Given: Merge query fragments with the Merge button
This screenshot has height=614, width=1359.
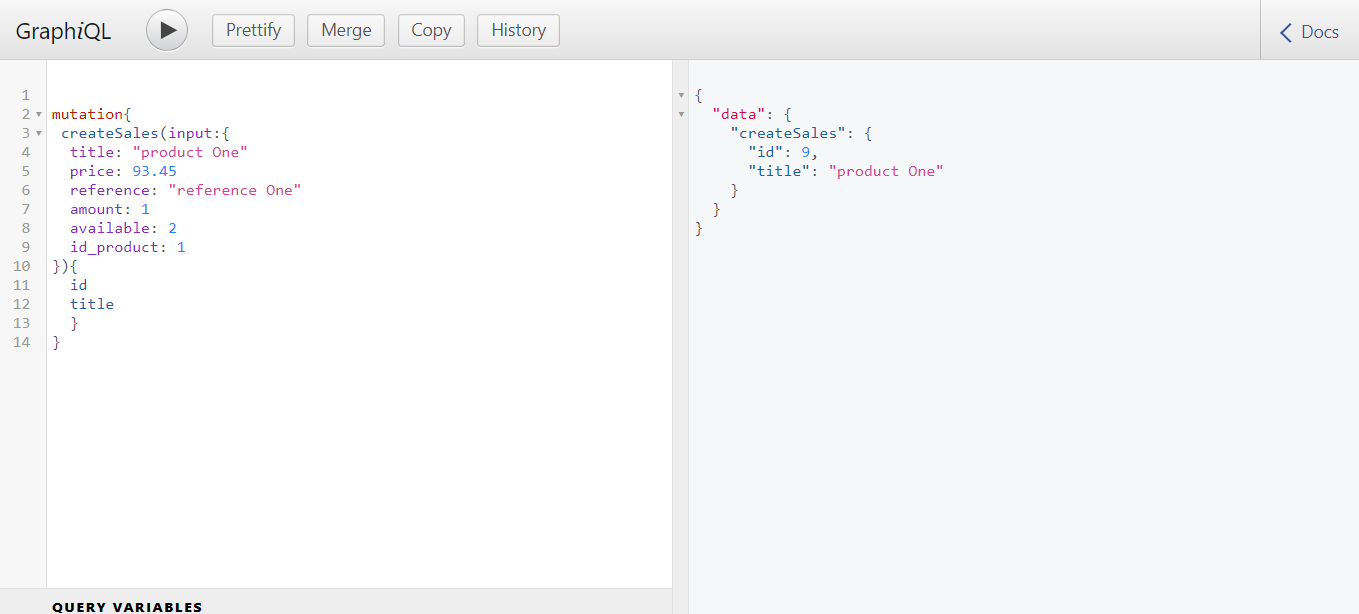Looking at the screenshot, I should click(345, 30).
